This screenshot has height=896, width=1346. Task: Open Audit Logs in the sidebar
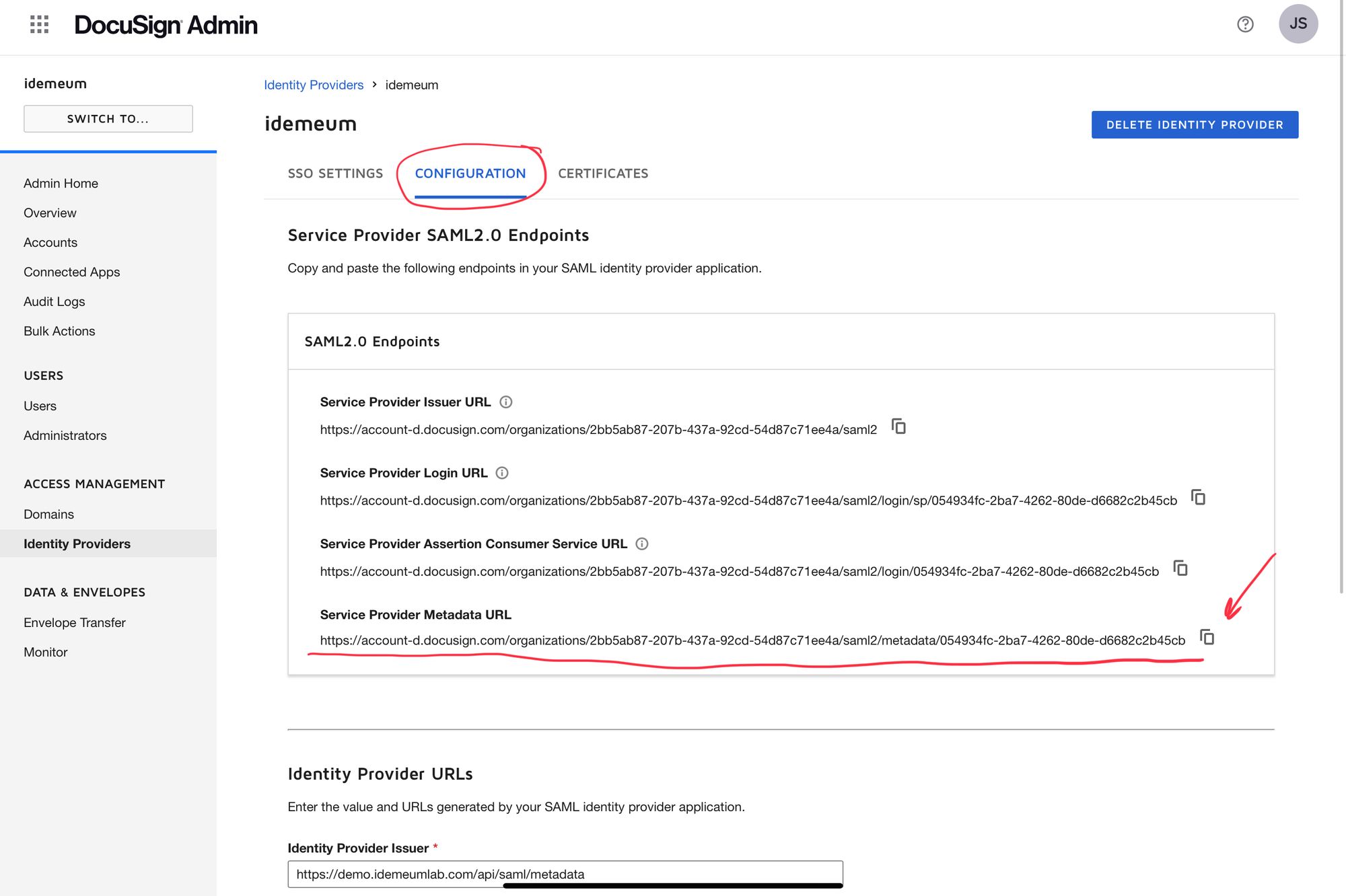pos(55,301)
